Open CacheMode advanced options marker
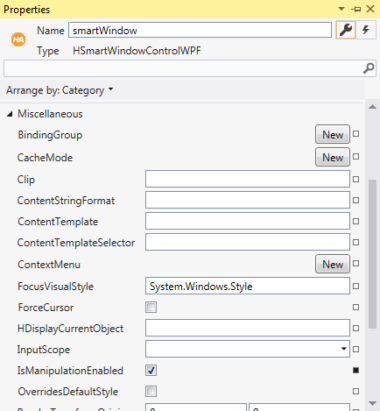The height and width of the screenshot is (411, 380). click(x=356, y=157)
